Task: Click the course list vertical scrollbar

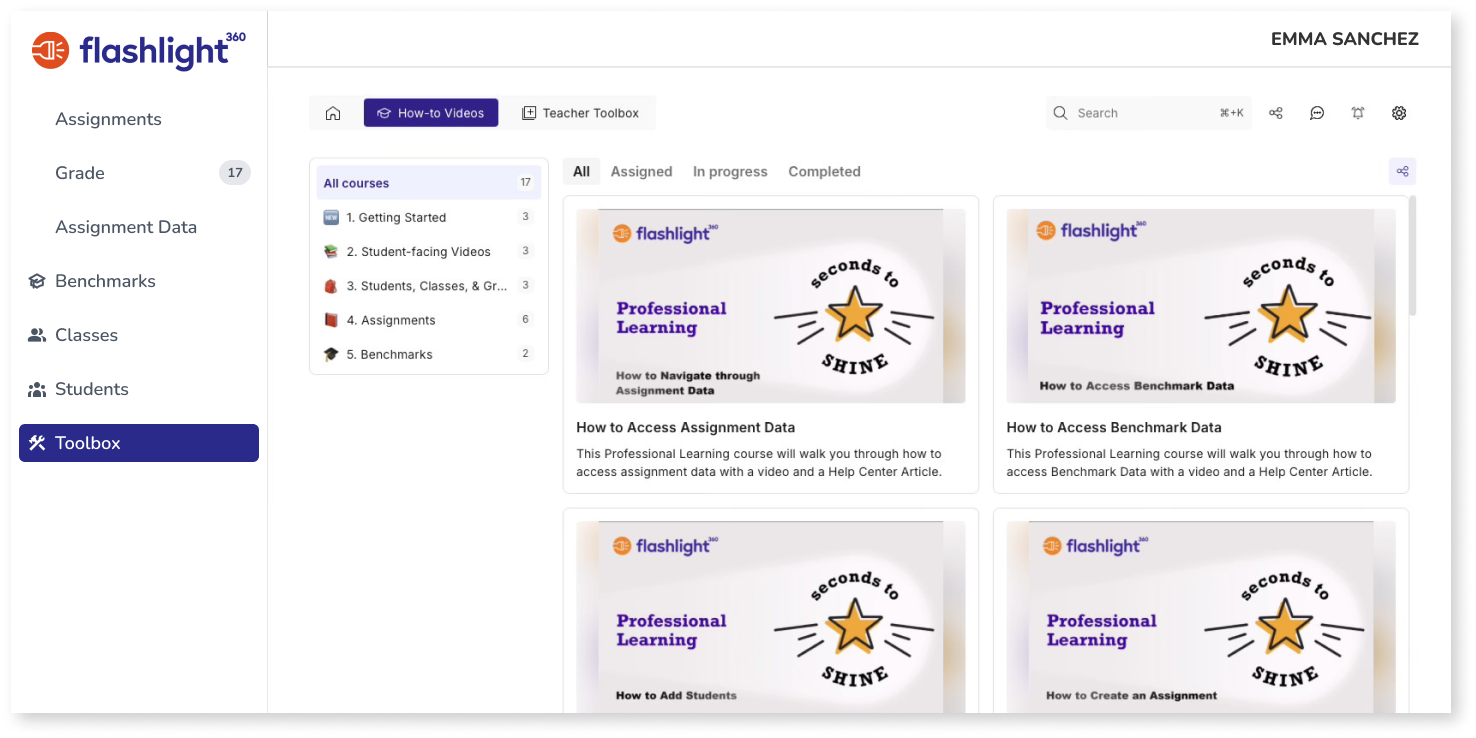Action: (1413, 256)
